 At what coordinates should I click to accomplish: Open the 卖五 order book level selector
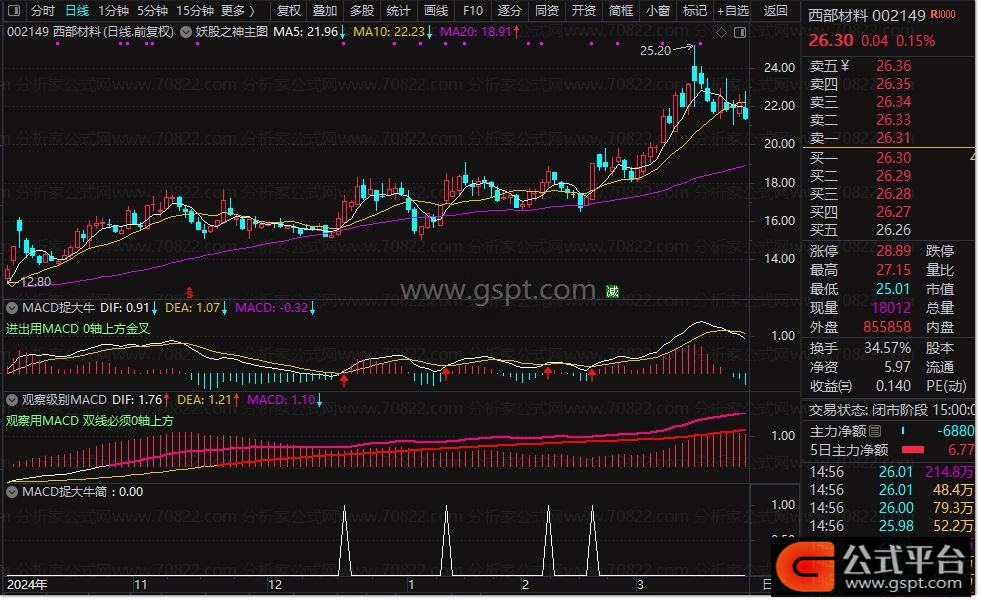[x=843, y=67]
